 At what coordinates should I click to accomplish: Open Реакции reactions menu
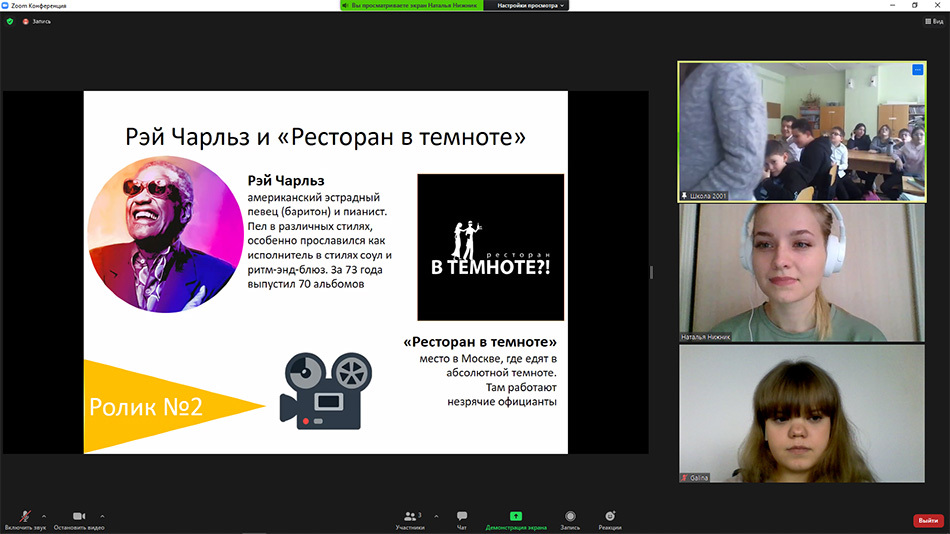(x=610, y=520)
